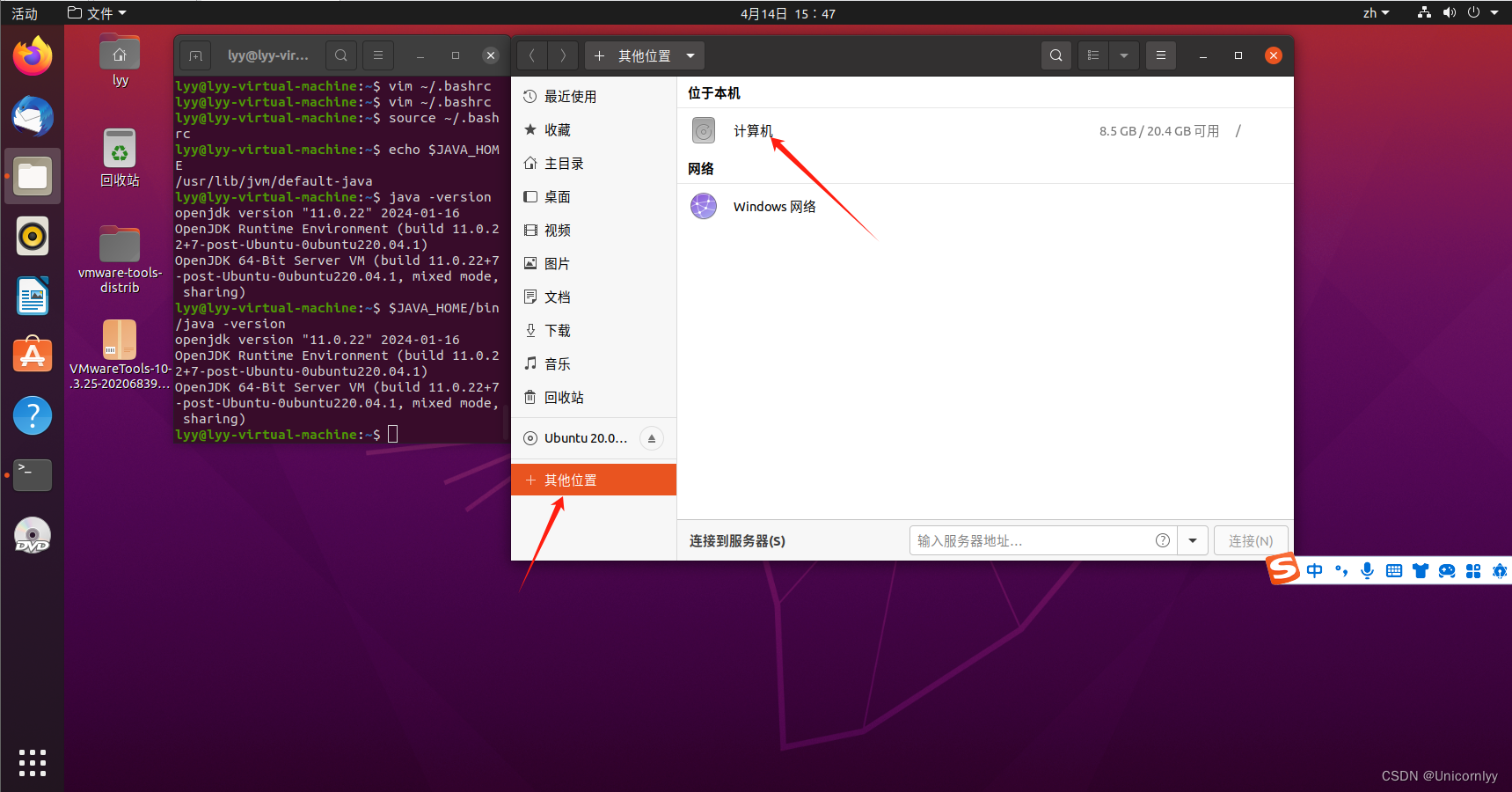Open the system status menu arrow
The height and width of the screenshot is (792, 1512).
click(1494, 13)
